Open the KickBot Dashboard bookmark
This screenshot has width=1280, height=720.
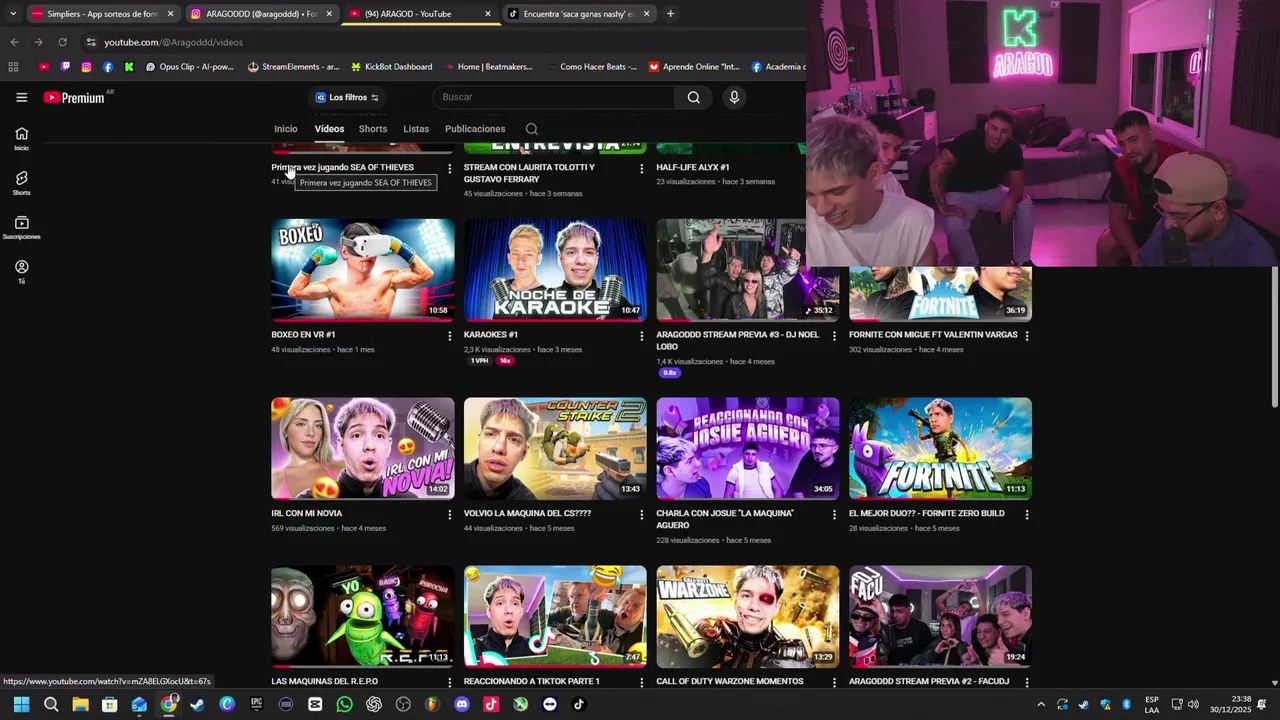click(392, 67)
